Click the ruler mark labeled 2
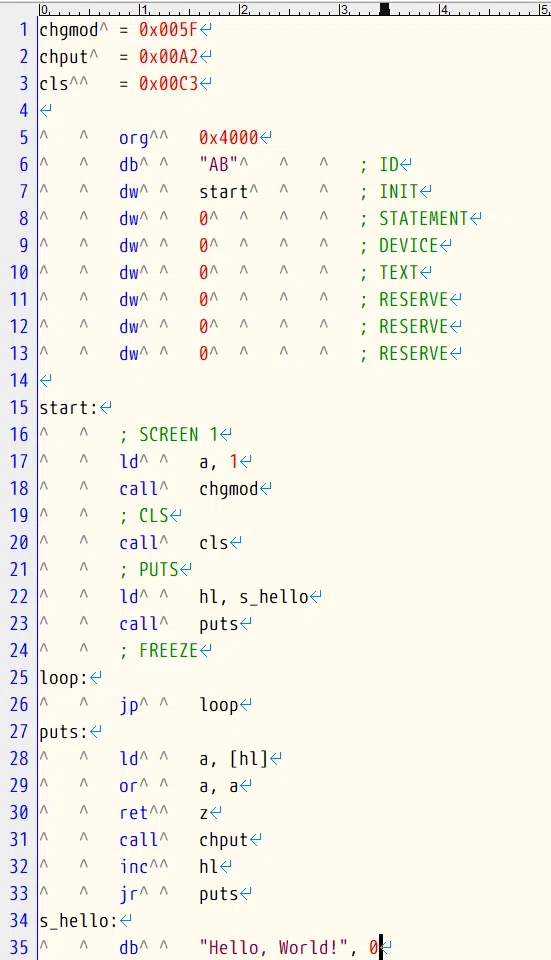Image resolution: width=551 pixels, height=960 pixels. [x=243, y=9]
